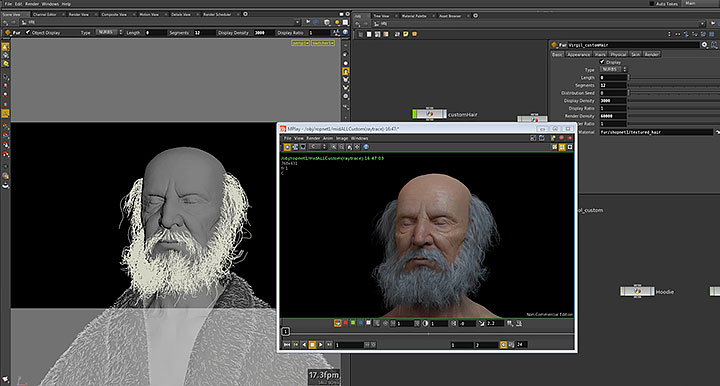Switch to the Details View tab
Image resolution: width=720 pixels, height=386 pixels.
(180, 14)
